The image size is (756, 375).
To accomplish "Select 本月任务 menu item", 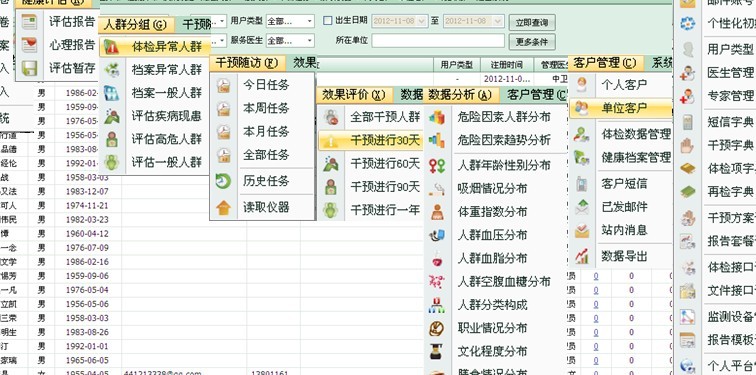I will click(x=266, y=132).
